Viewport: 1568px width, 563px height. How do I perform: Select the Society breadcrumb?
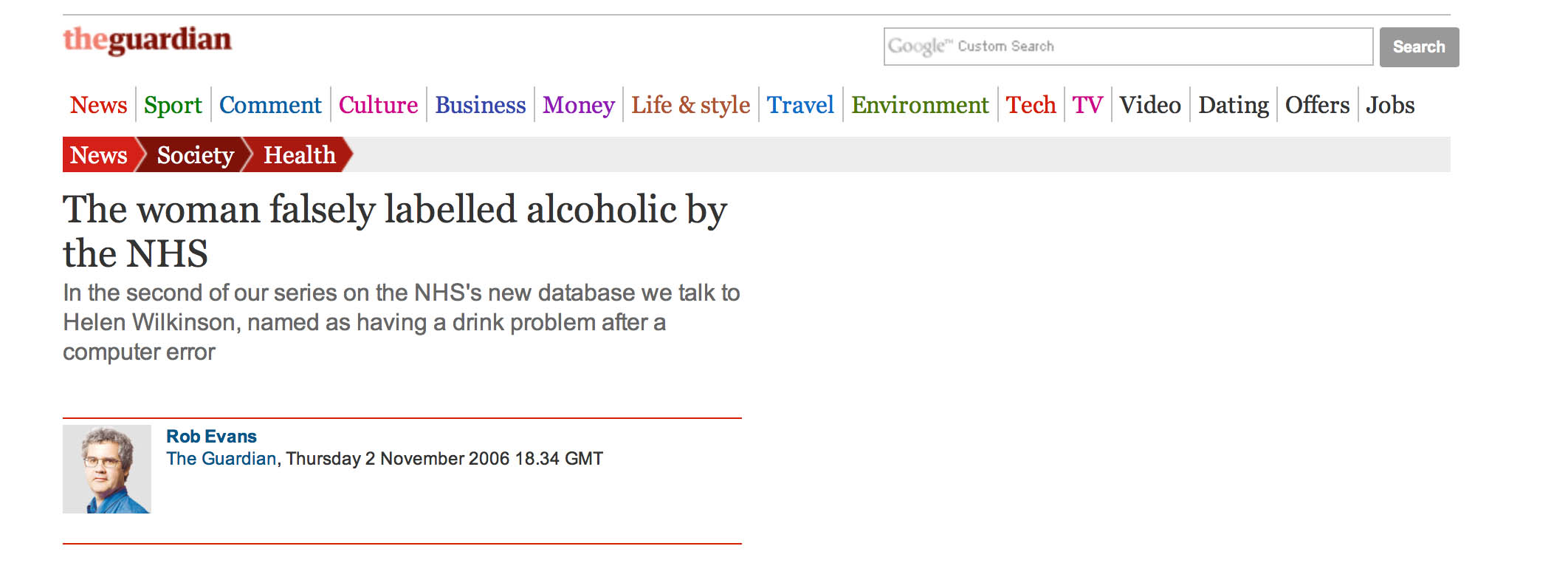pos(195,155)
